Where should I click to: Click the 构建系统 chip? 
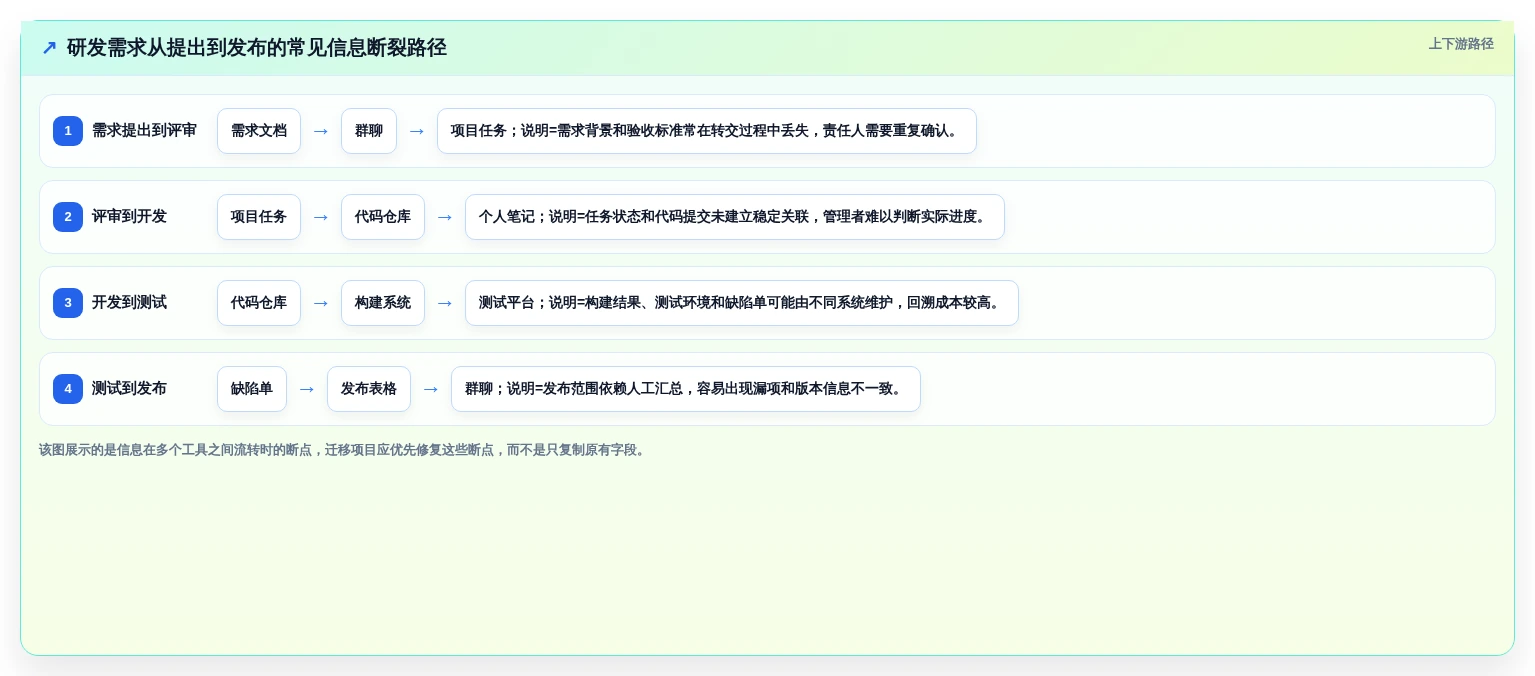383,303
